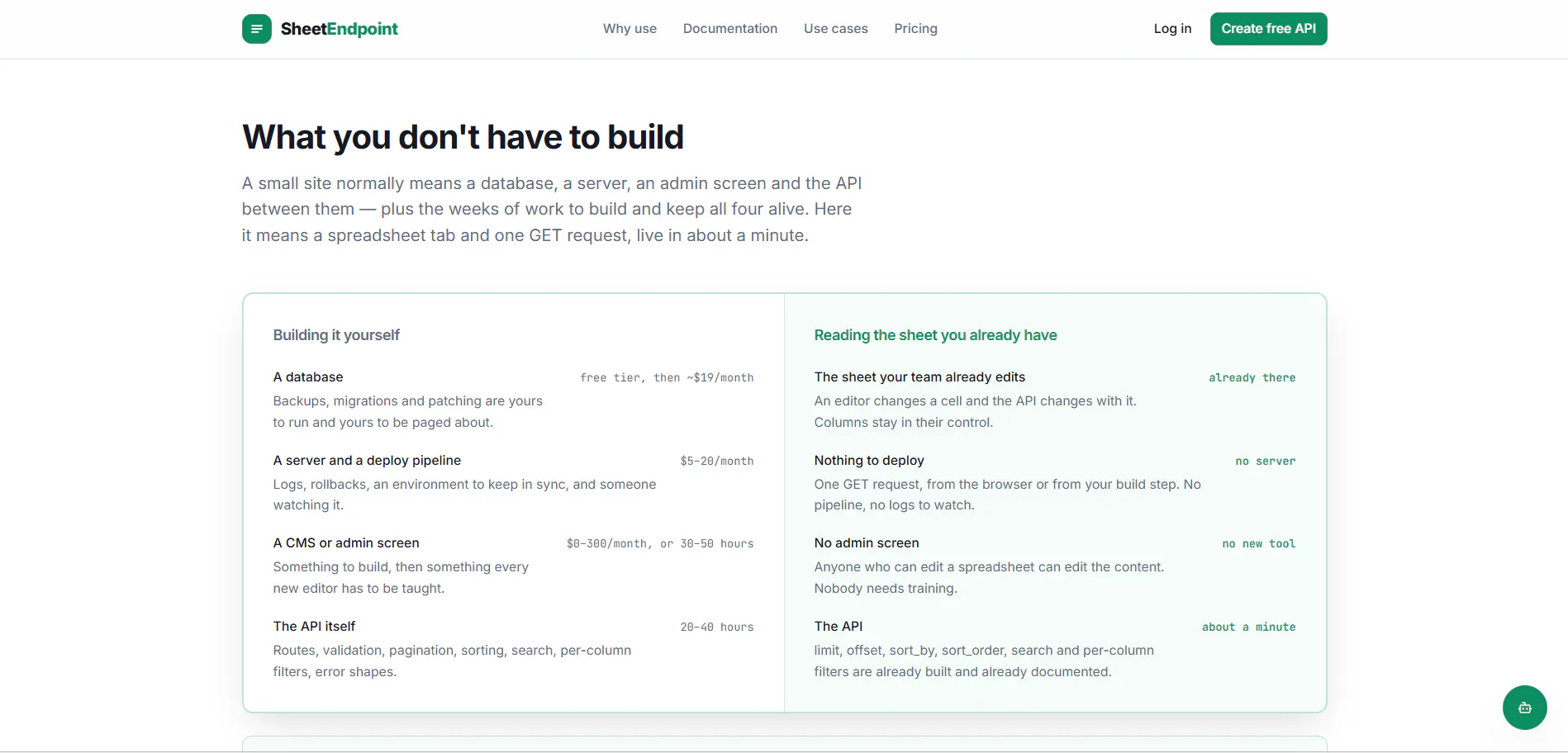Click 'The API itself' row title
Viewport: 1568px width, 753px height.
click(314, 627)
